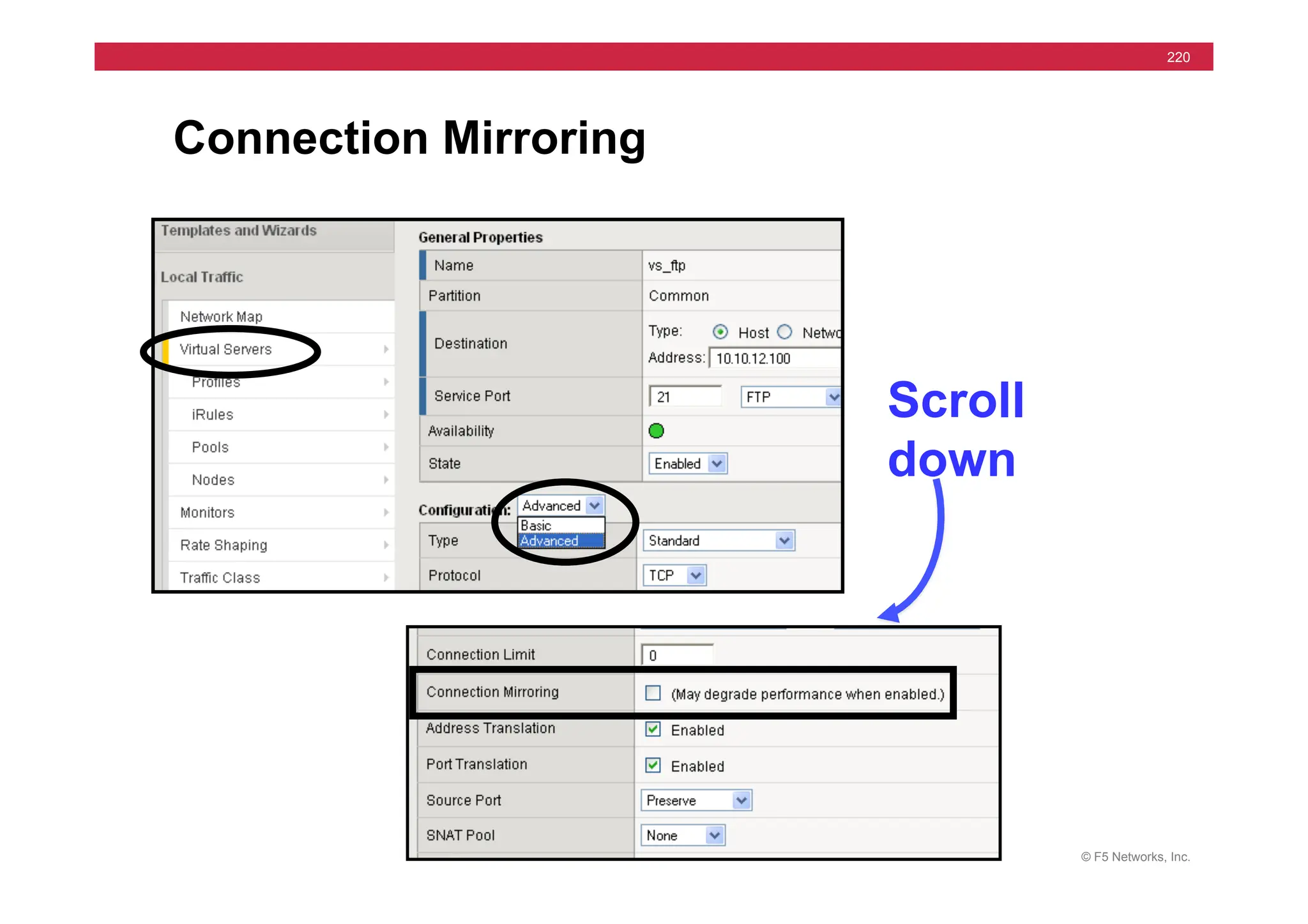Open Network Map menu item
Image resolution: width=1308 pixels, height=924 pixels.
tap(221, 317)
